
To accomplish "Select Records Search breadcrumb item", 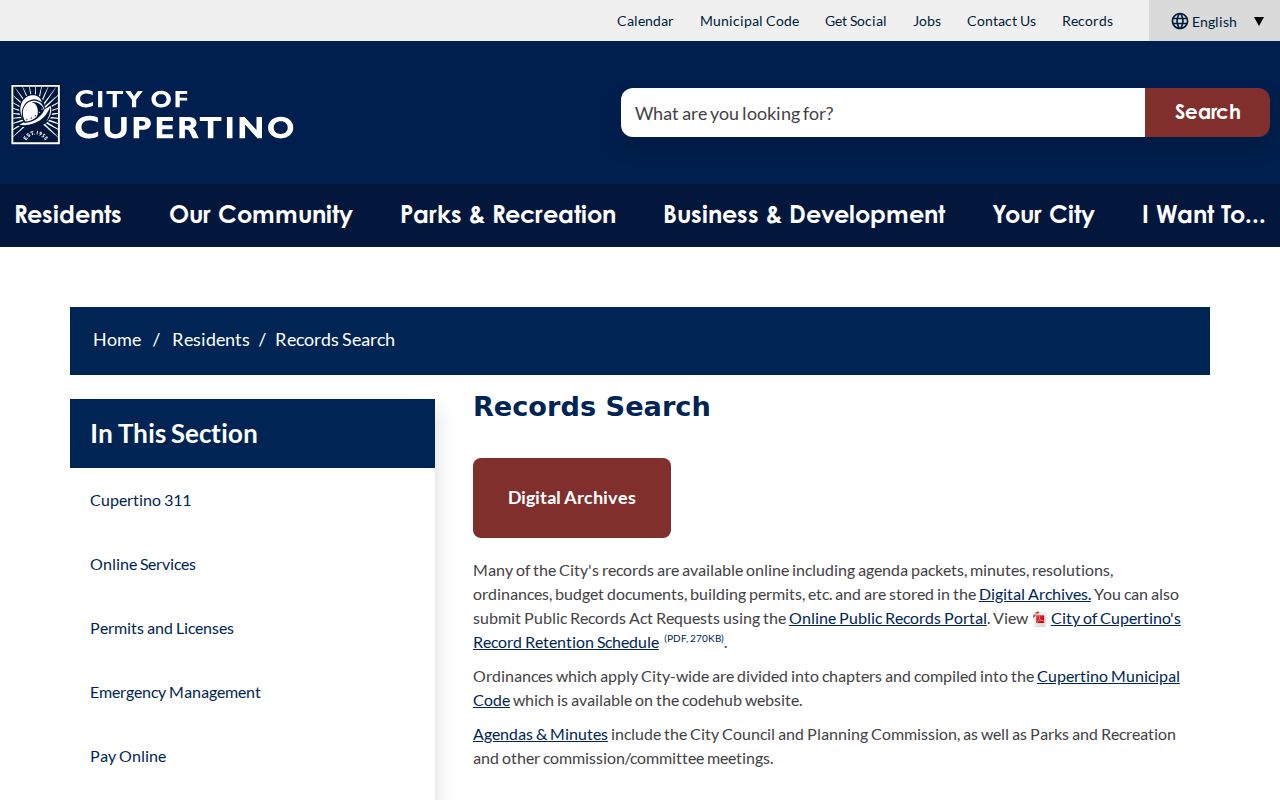I will [x=335, y=340].
